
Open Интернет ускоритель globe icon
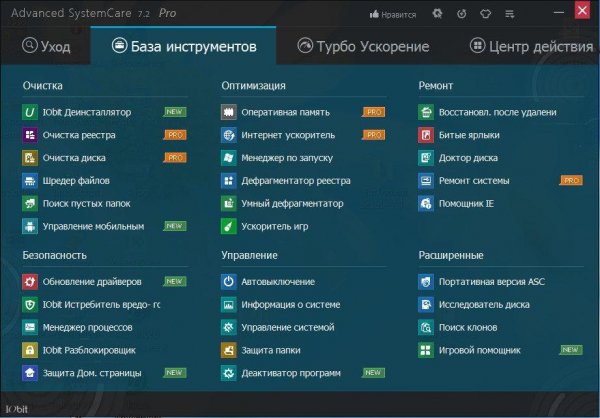point(229,135)
